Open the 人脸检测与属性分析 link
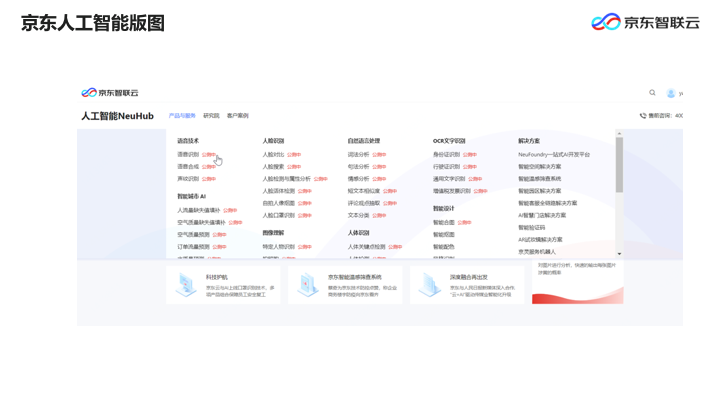Viewport: 720px width, 405px height. (287, 179)
